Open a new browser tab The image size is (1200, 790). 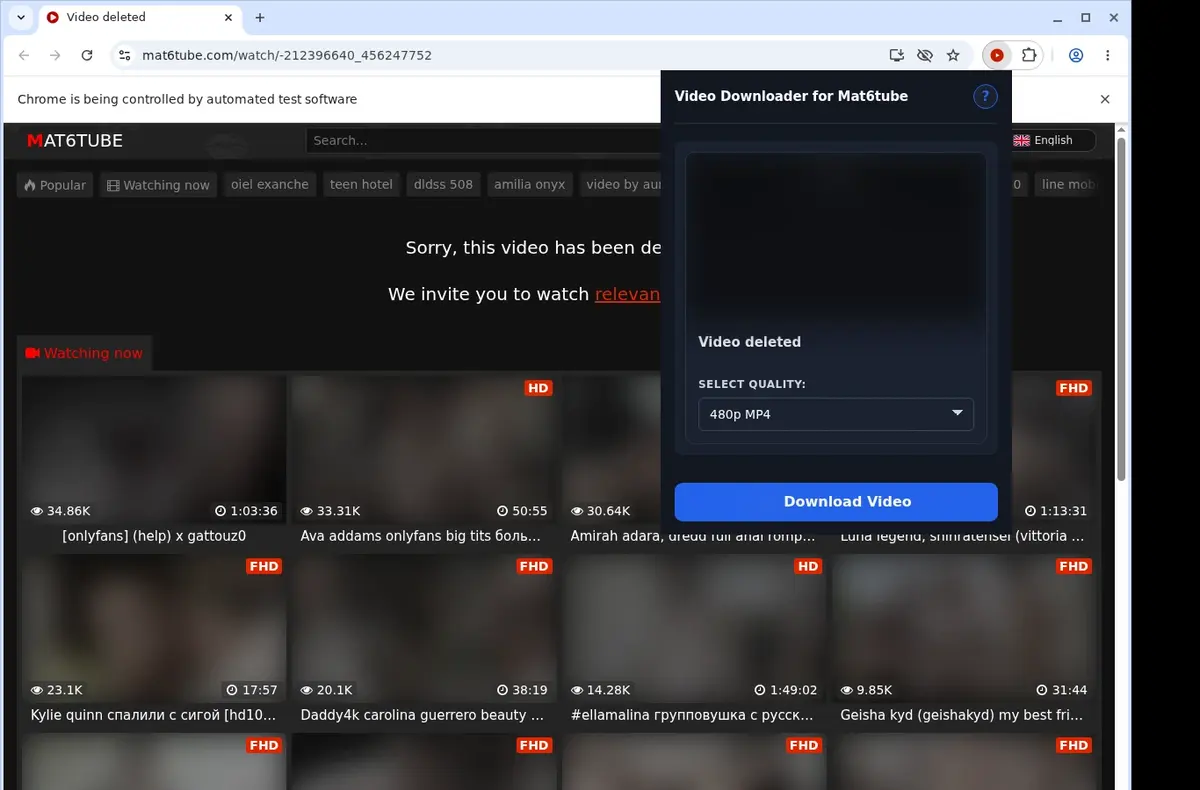click(260, 17)
